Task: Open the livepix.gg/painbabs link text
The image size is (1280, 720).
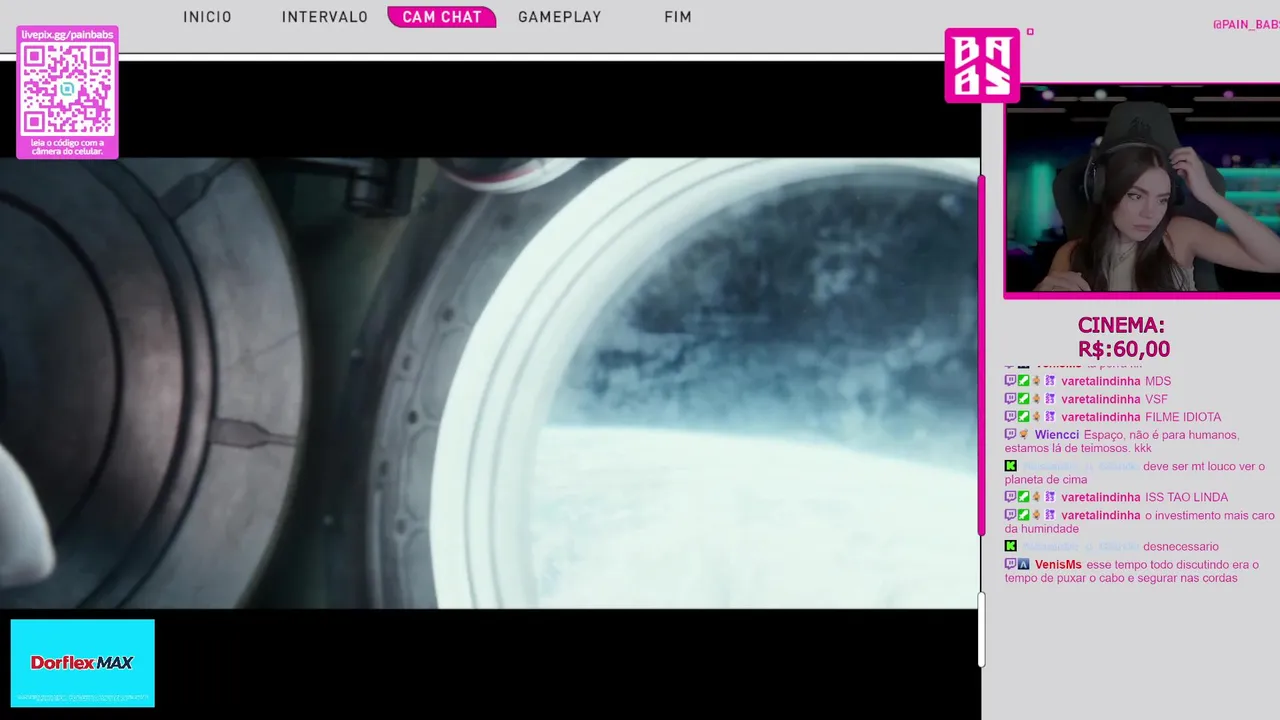Action: click(x=67, y=35)
